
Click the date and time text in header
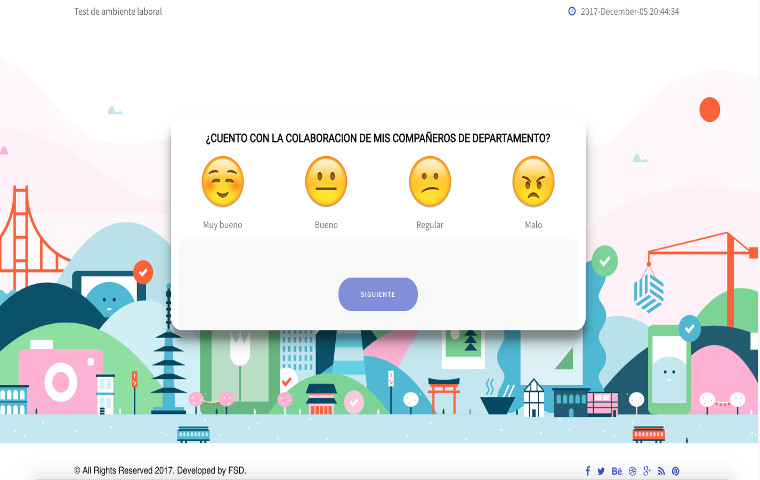pyautogui.click(x=630, y=12)
